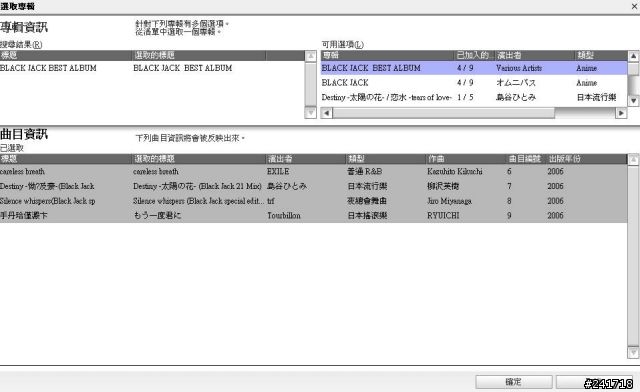Image resolution: width=640 pixels, height=392 pixels.
Task: Click composer RYUICHI cell
Action: (443, 216)
